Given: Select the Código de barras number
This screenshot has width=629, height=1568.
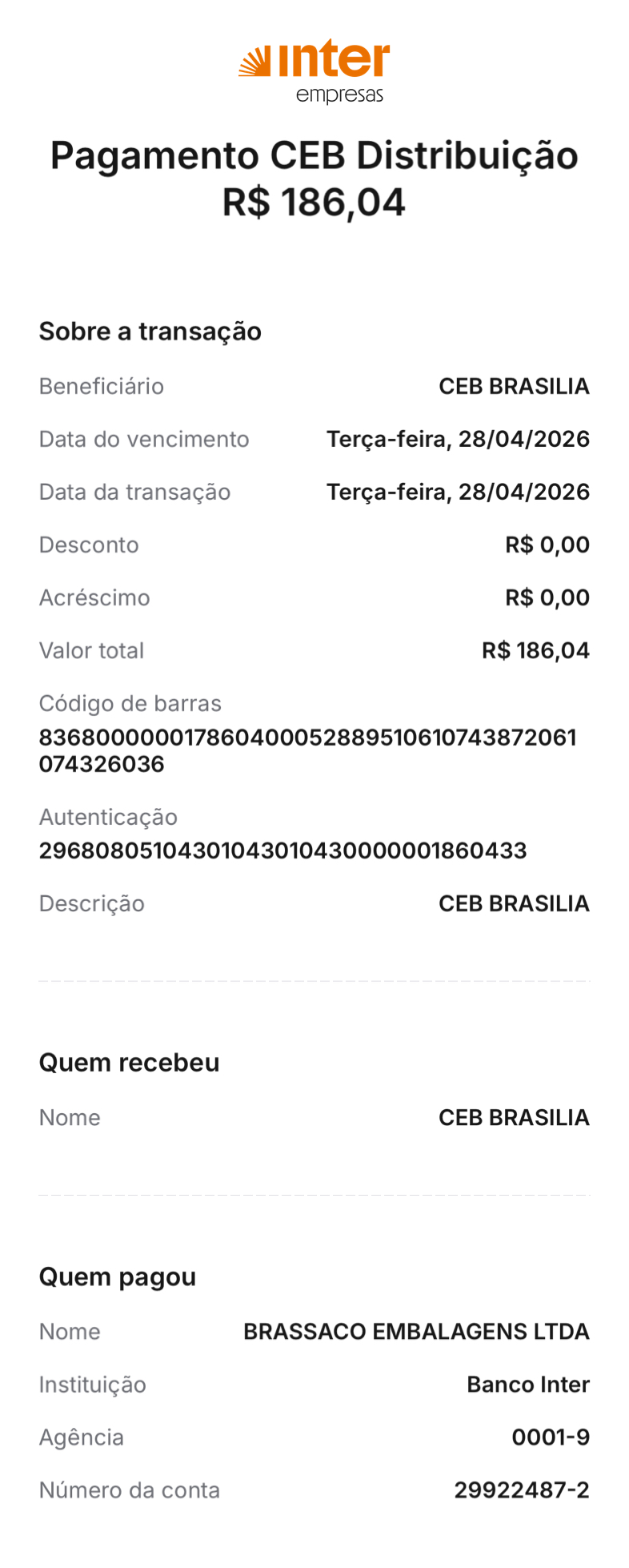Looking at the screenshot, I should (x=308, y=750).
